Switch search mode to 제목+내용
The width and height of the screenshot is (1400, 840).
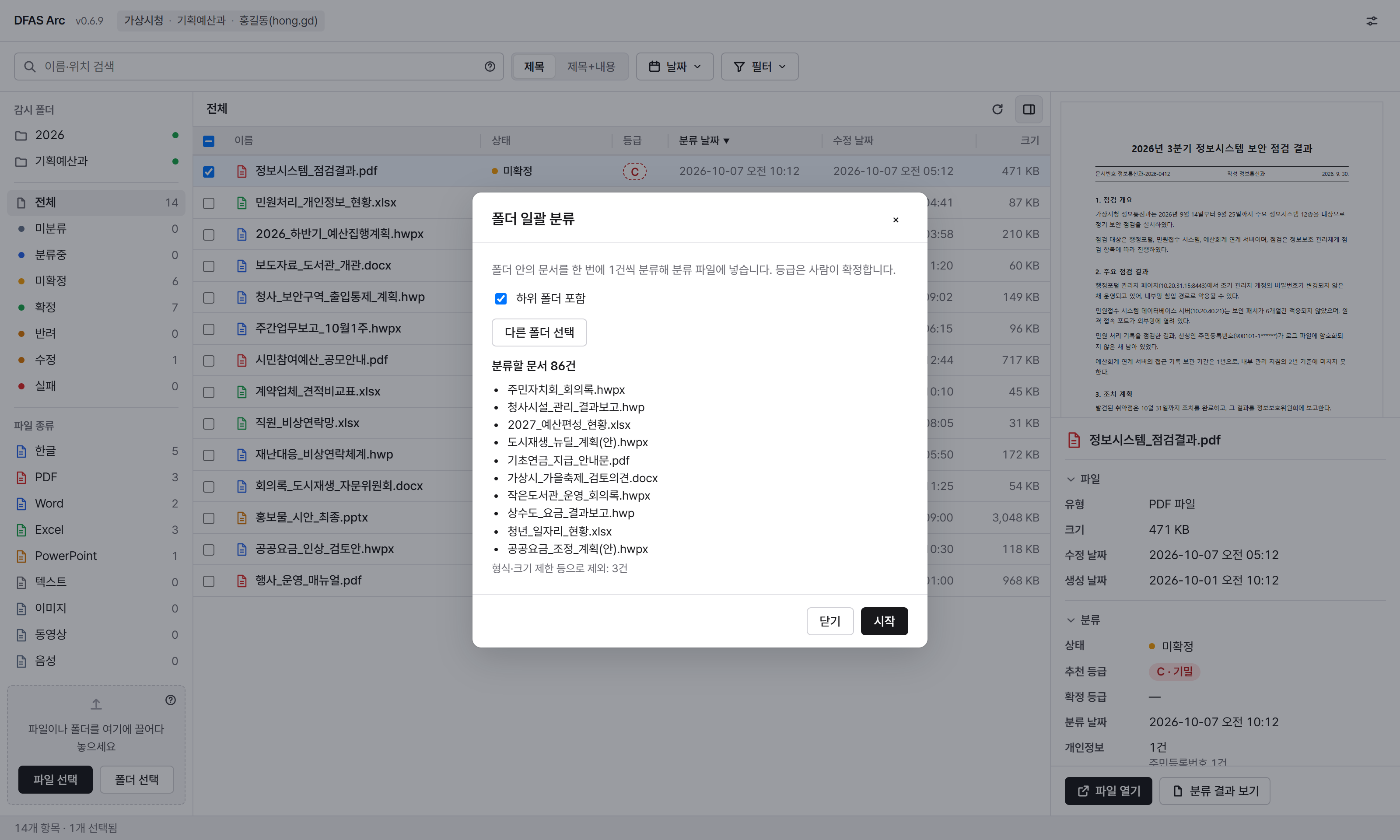pos(591,67)
